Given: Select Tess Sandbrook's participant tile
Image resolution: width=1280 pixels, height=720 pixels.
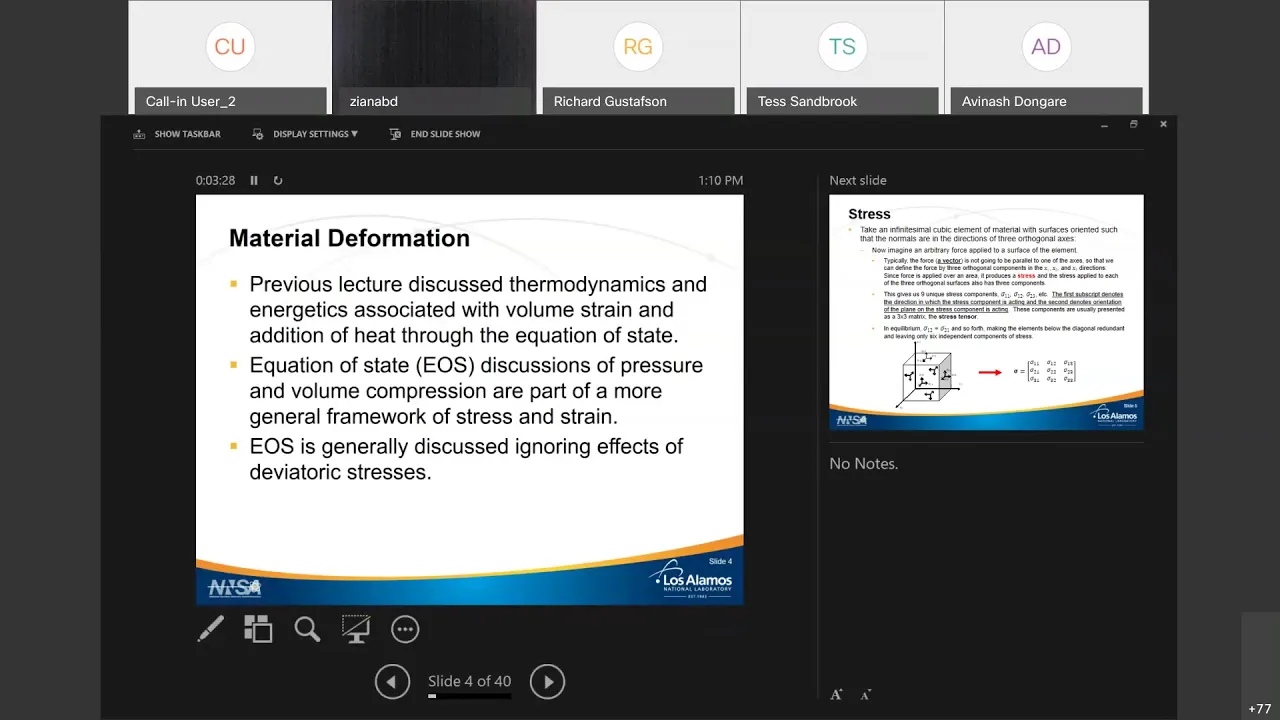Looking at the screenshot, I should (842, 57).
